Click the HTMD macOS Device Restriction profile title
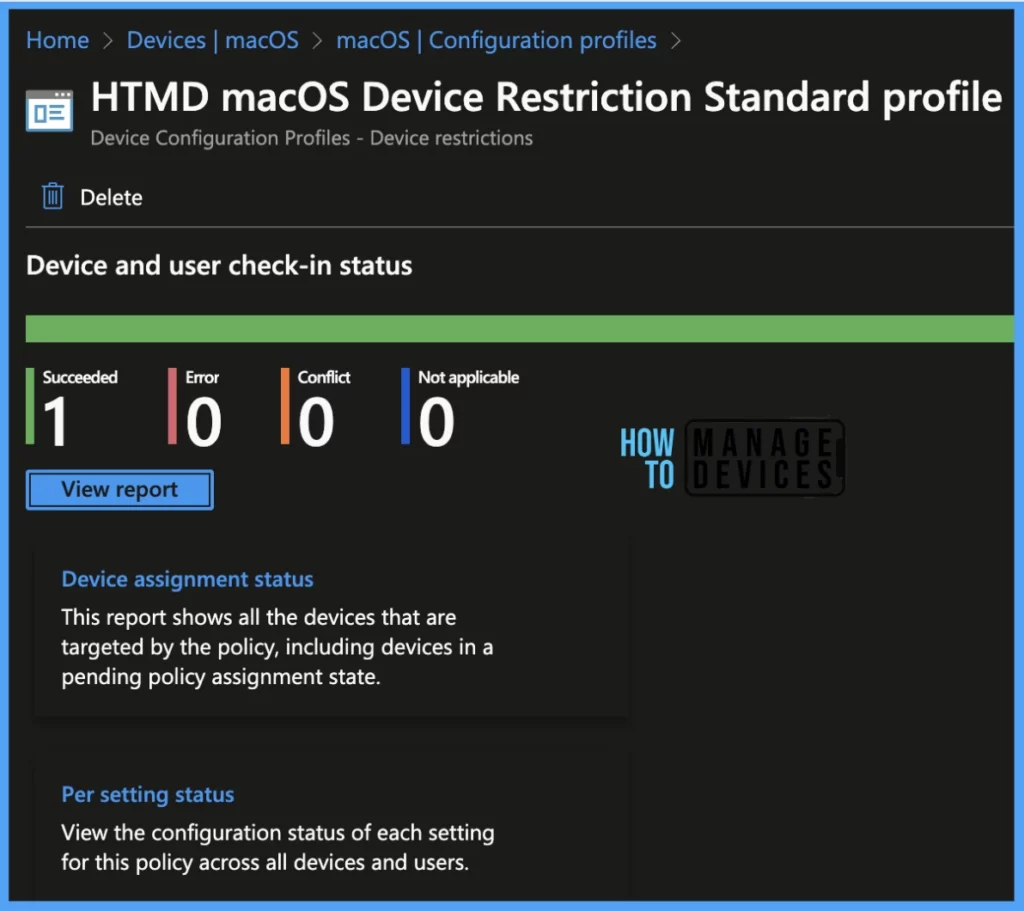The width and height of the screenshot is (1024, 911). coord(546,98)
